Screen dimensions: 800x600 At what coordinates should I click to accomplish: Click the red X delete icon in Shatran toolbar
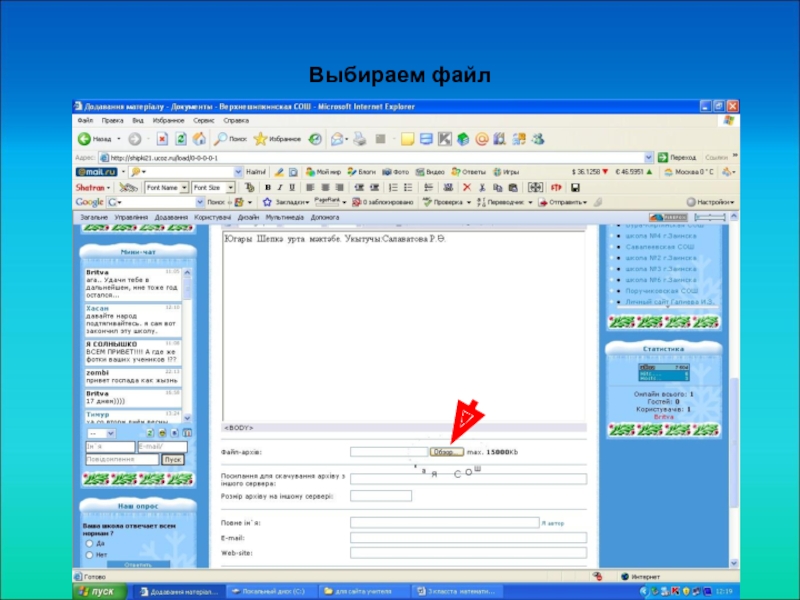[x=466, y=188]
